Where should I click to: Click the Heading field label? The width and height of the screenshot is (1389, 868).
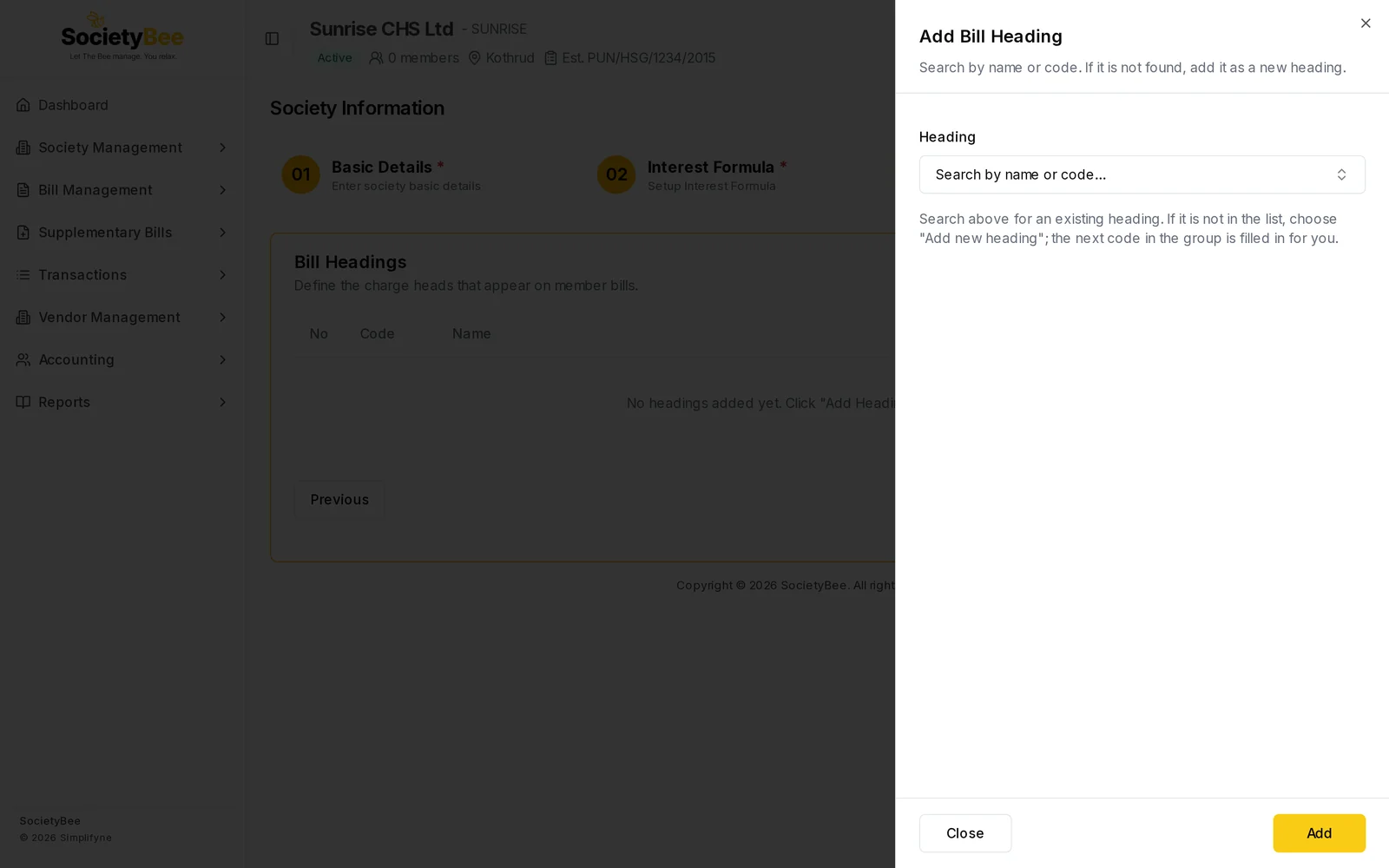[947, 137]
